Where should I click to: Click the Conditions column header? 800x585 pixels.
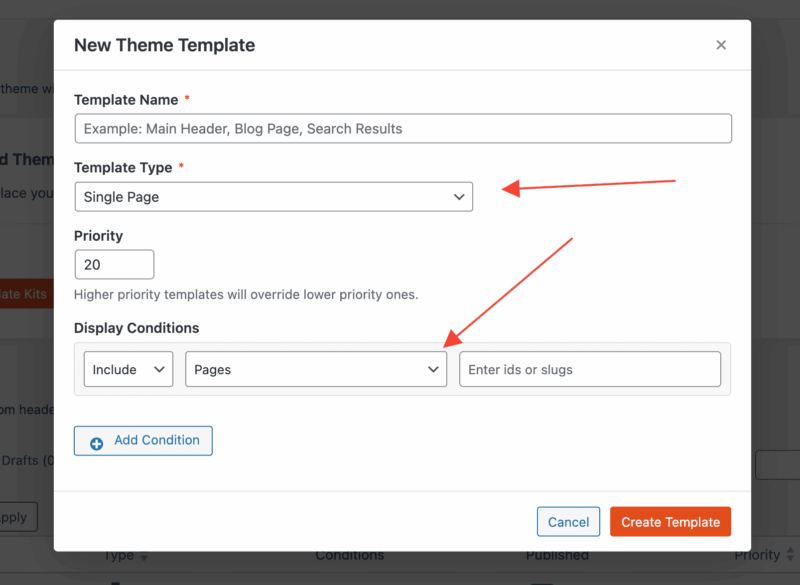(x=349, y=555)
